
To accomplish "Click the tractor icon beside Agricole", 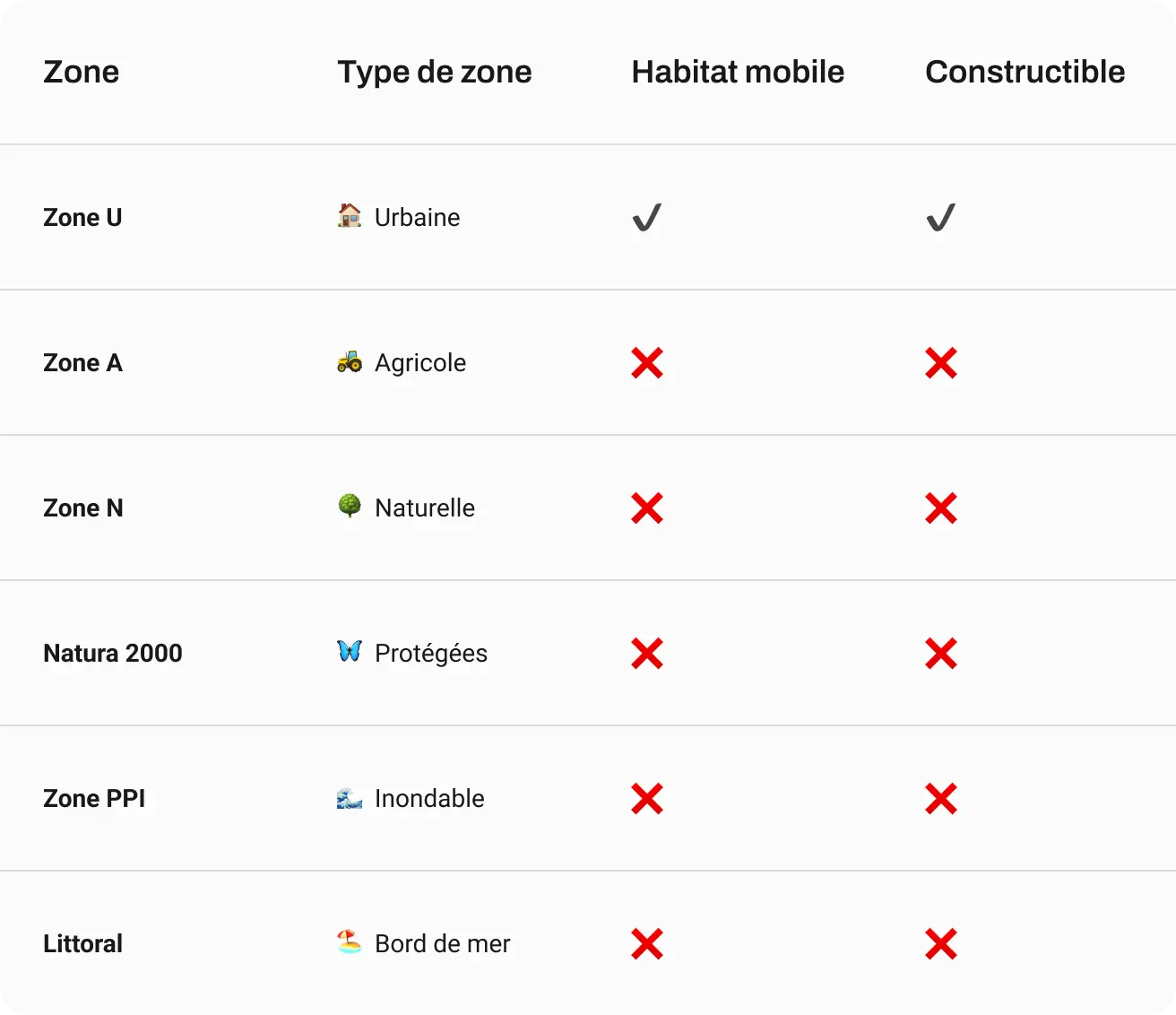I will point(350,361).
